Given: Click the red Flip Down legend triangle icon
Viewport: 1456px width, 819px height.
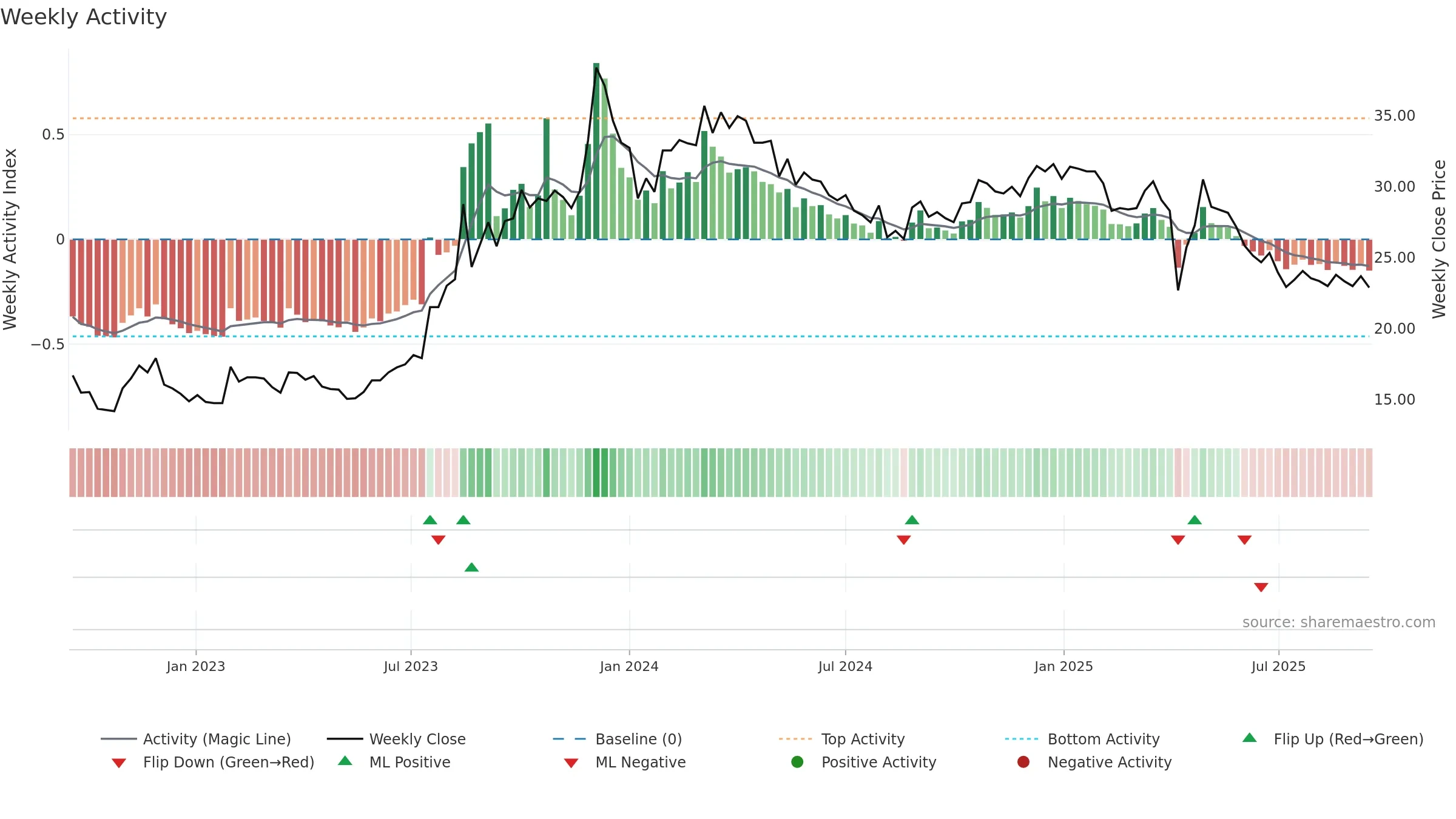Looking at the screenshot, I should pos(119,763).
